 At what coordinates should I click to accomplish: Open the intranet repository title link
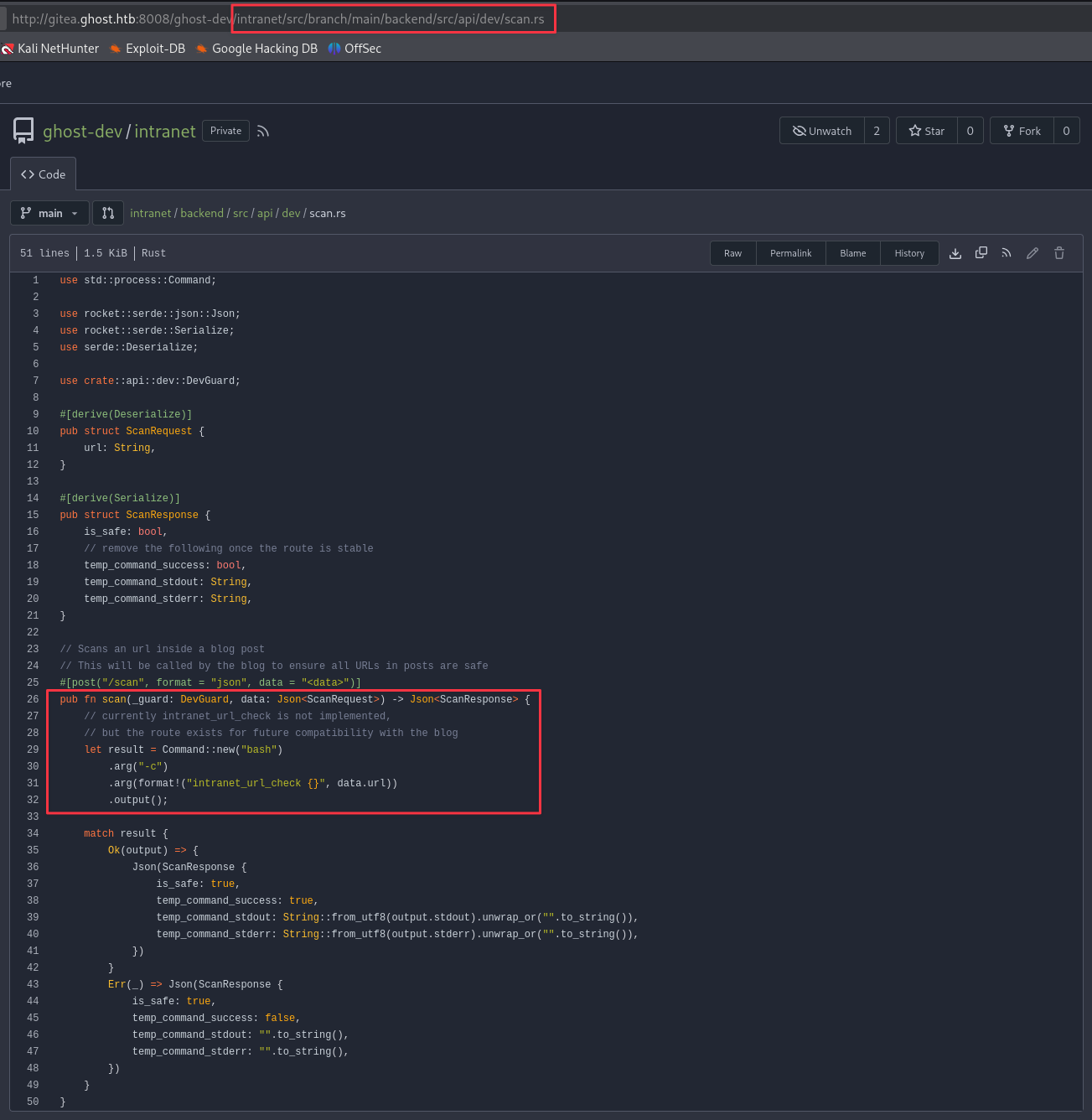[x=165, y=131]
